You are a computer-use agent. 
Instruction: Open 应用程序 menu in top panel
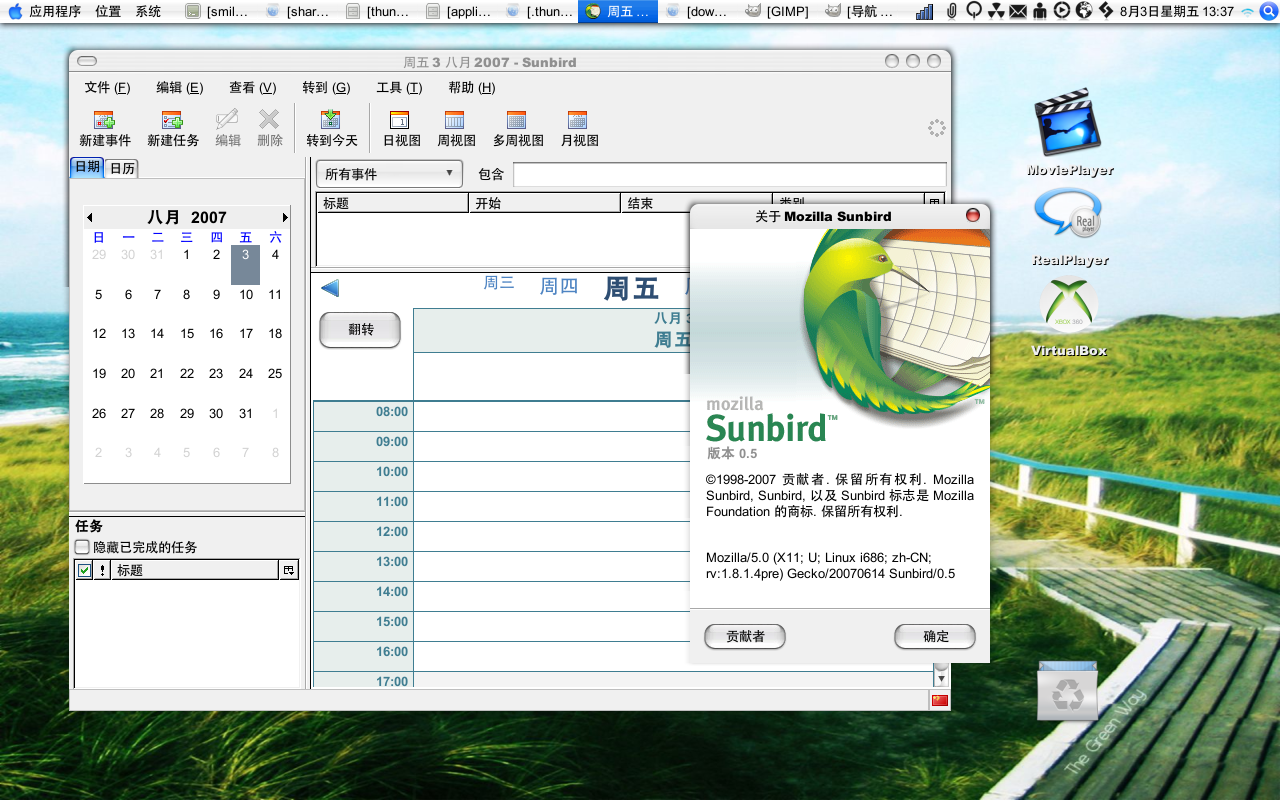point(55,12)
